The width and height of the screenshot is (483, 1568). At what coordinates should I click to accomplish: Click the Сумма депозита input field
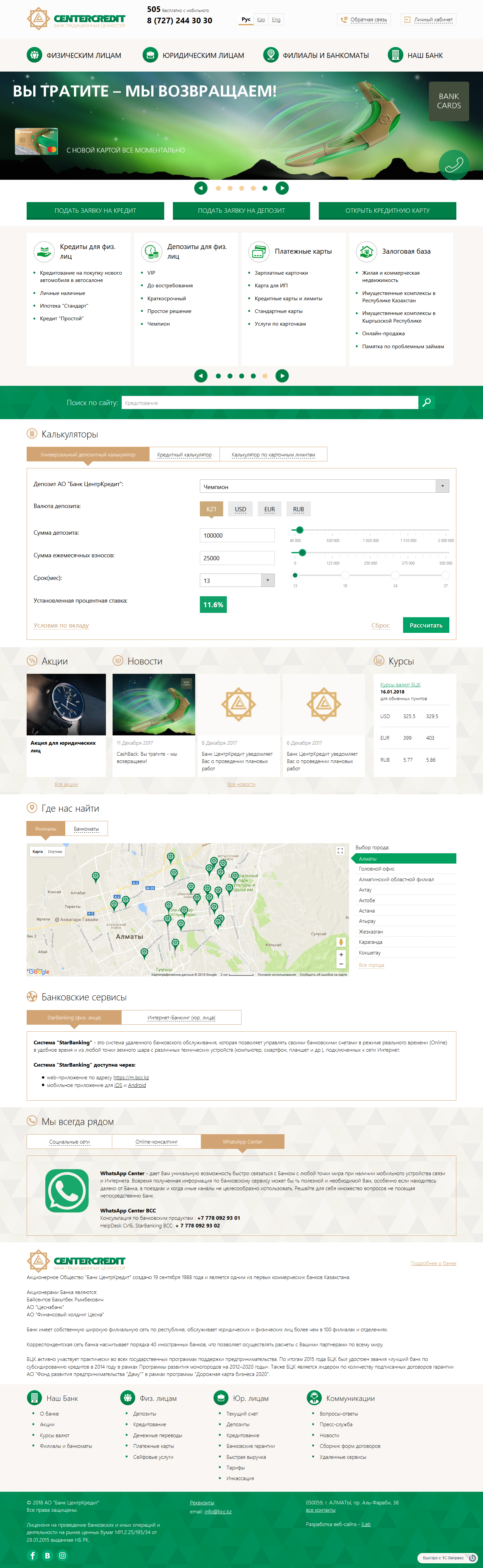[237, 535]
